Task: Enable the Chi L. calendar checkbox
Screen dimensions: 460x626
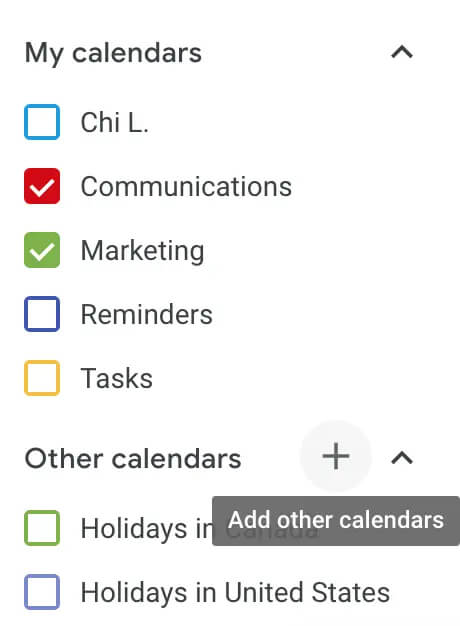Action: (x=42, y=122)
